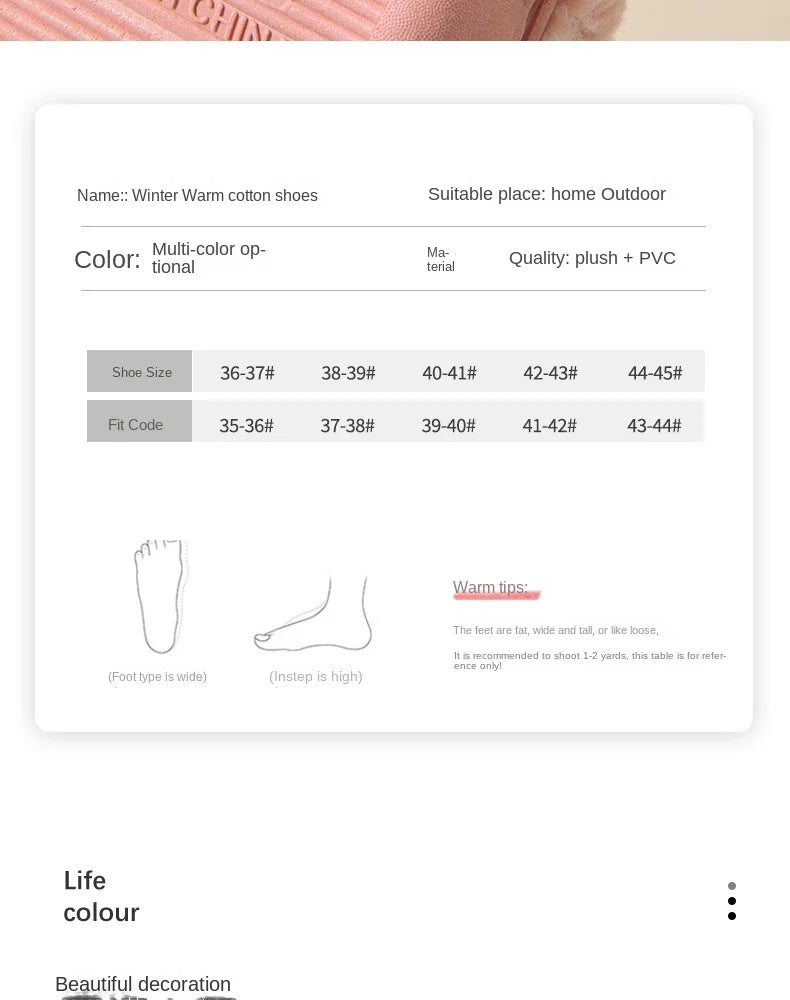Click the high instep foot illustration
Image resolution: width=790 pixels, height=1000 pixels.
pyautogui.click(x=312, y=614)
